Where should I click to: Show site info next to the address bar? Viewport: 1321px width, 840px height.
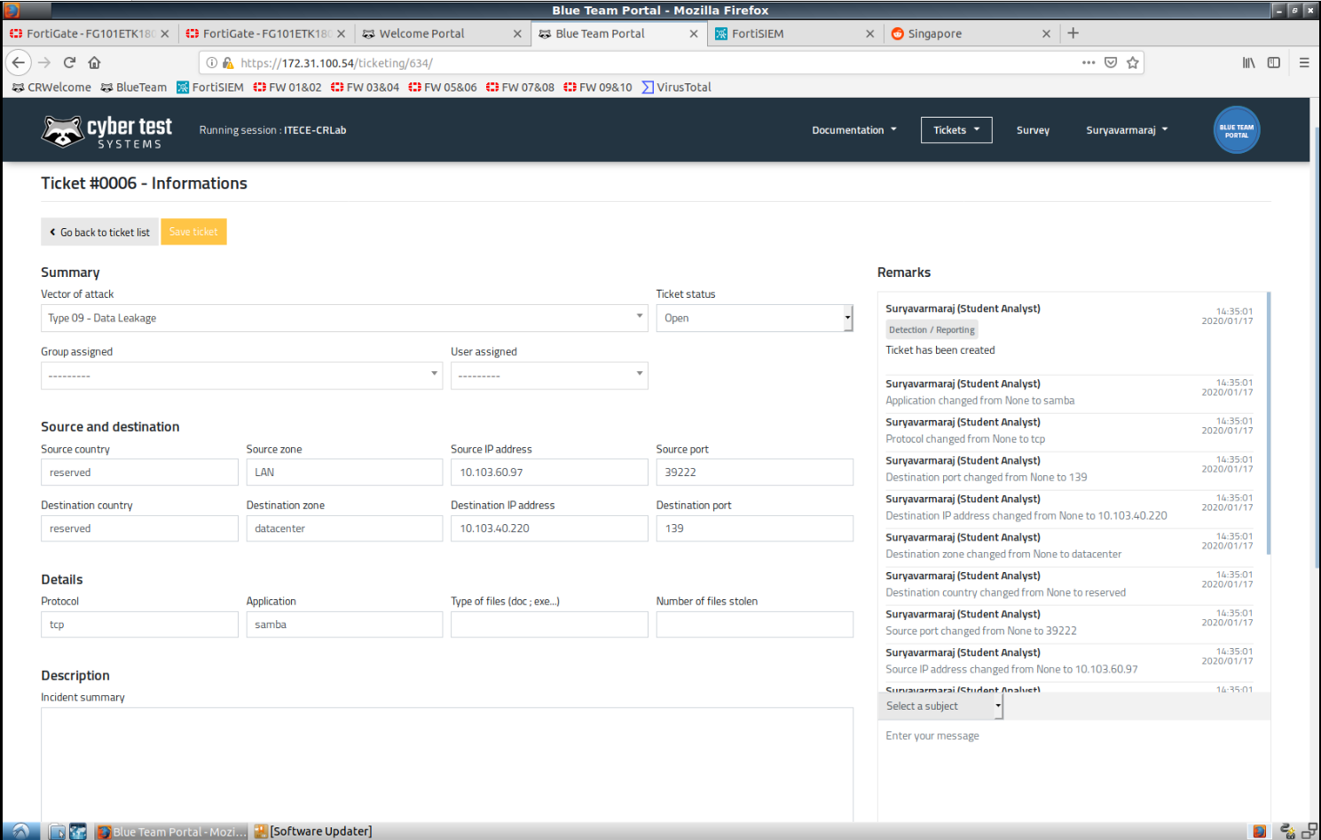click(x=212, y=62)
